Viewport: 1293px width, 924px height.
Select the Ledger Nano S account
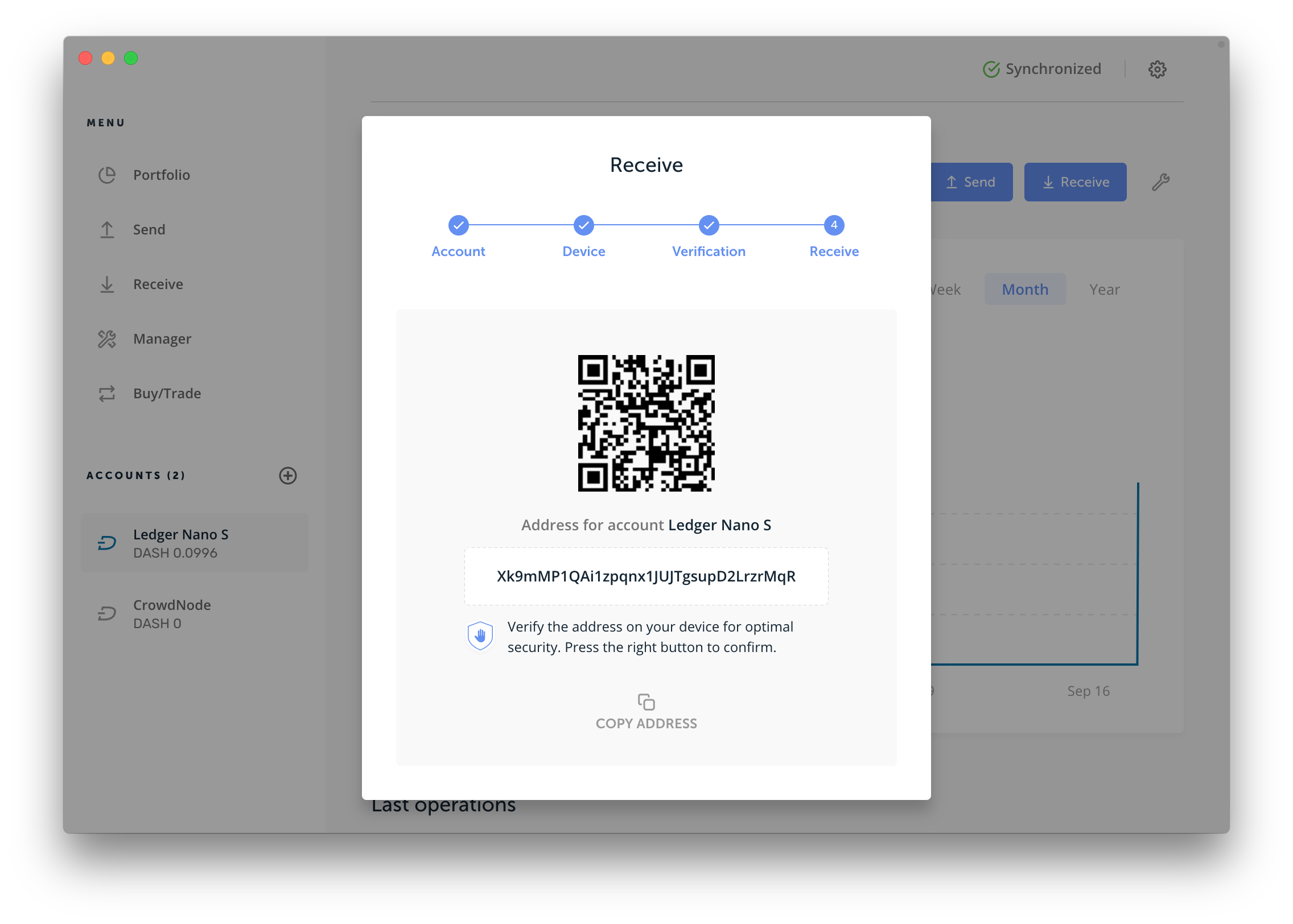click(194, 543)
